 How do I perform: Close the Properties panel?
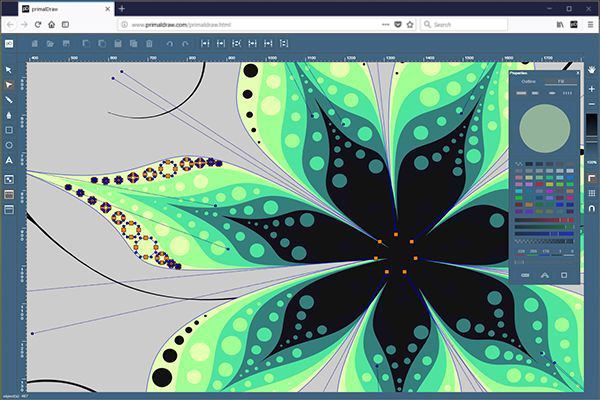pos(577,73)
